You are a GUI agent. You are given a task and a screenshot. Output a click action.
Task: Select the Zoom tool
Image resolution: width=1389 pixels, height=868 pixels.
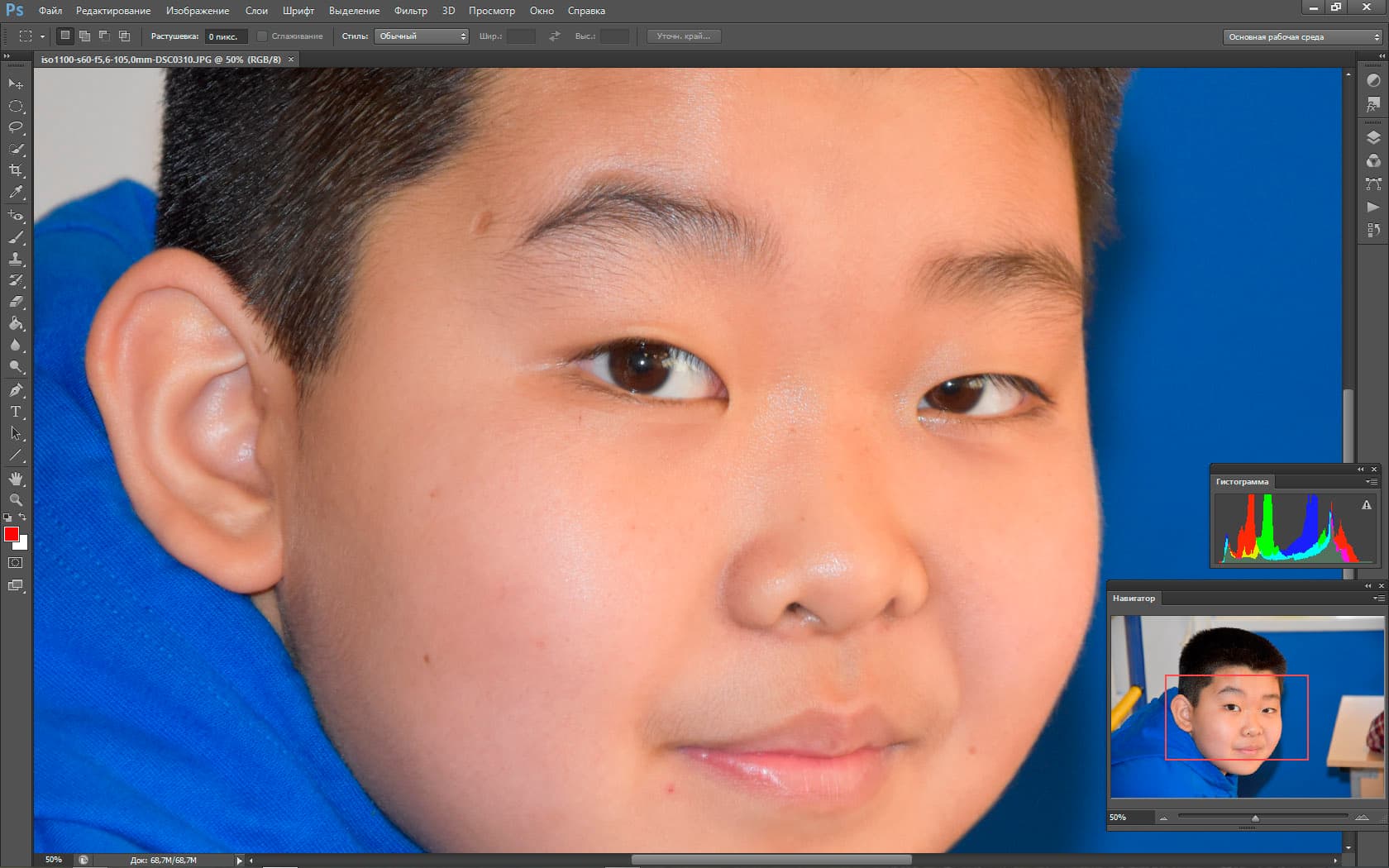pyautogui.click(x=16, y=500)
